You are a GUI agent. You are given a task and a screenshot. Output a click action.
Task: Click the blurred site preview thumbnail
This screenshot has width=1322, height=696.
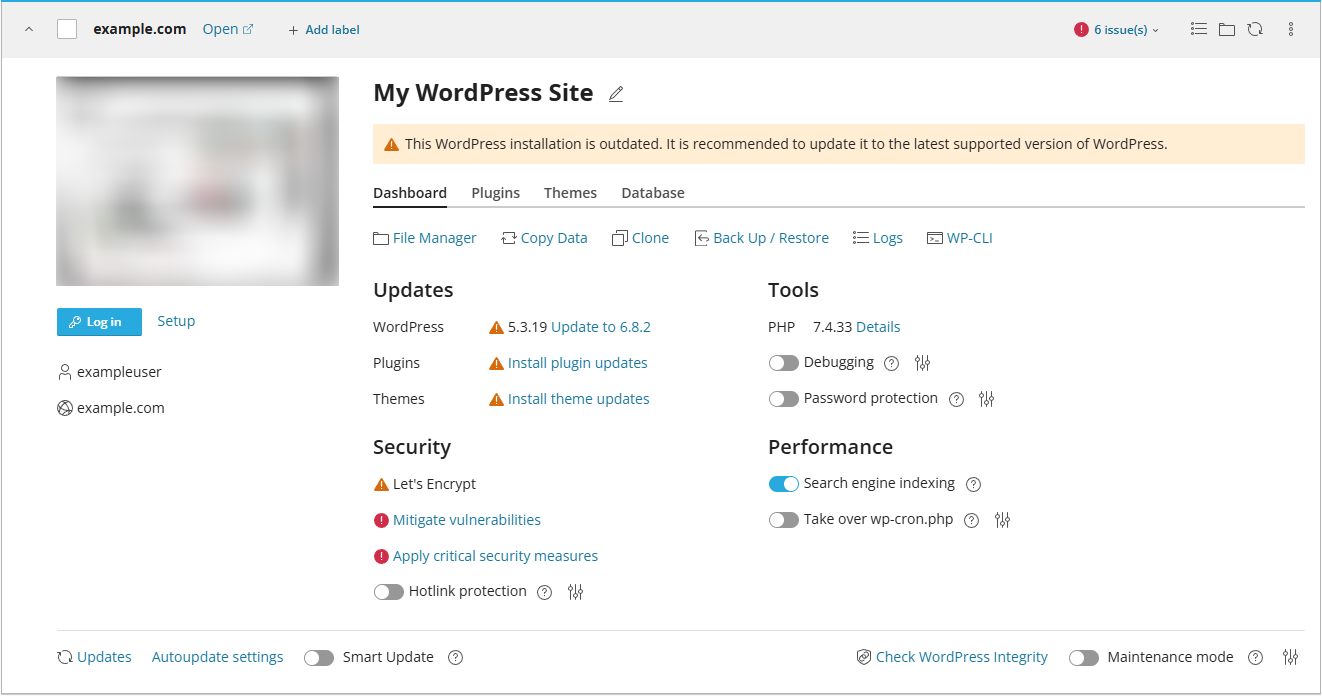coord(198,181)
